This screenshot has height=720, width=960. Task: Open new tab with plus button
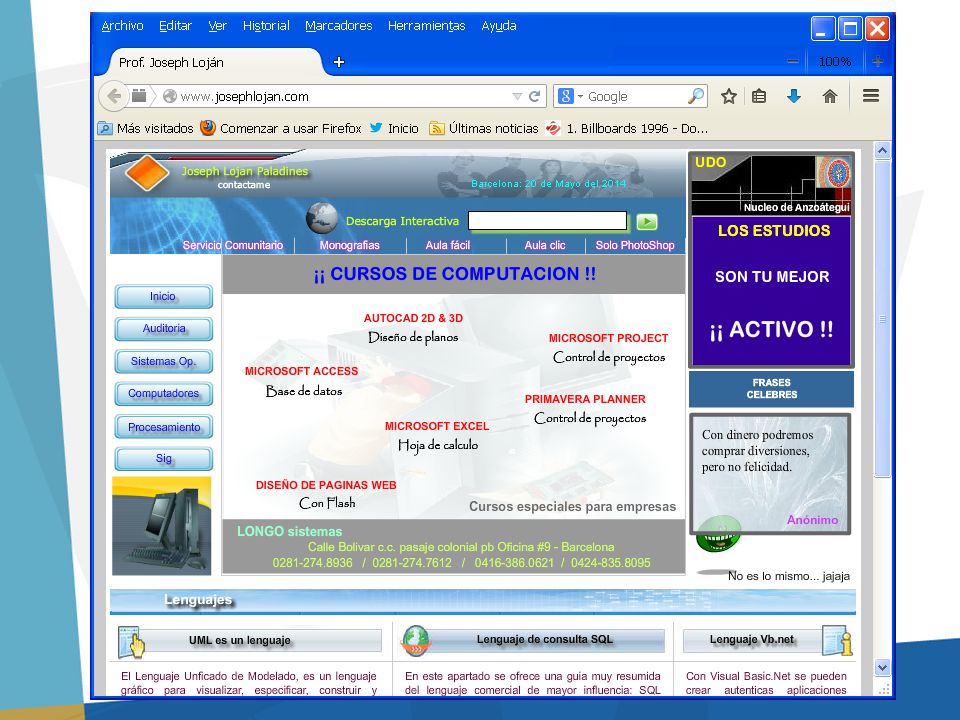(339, 62)
